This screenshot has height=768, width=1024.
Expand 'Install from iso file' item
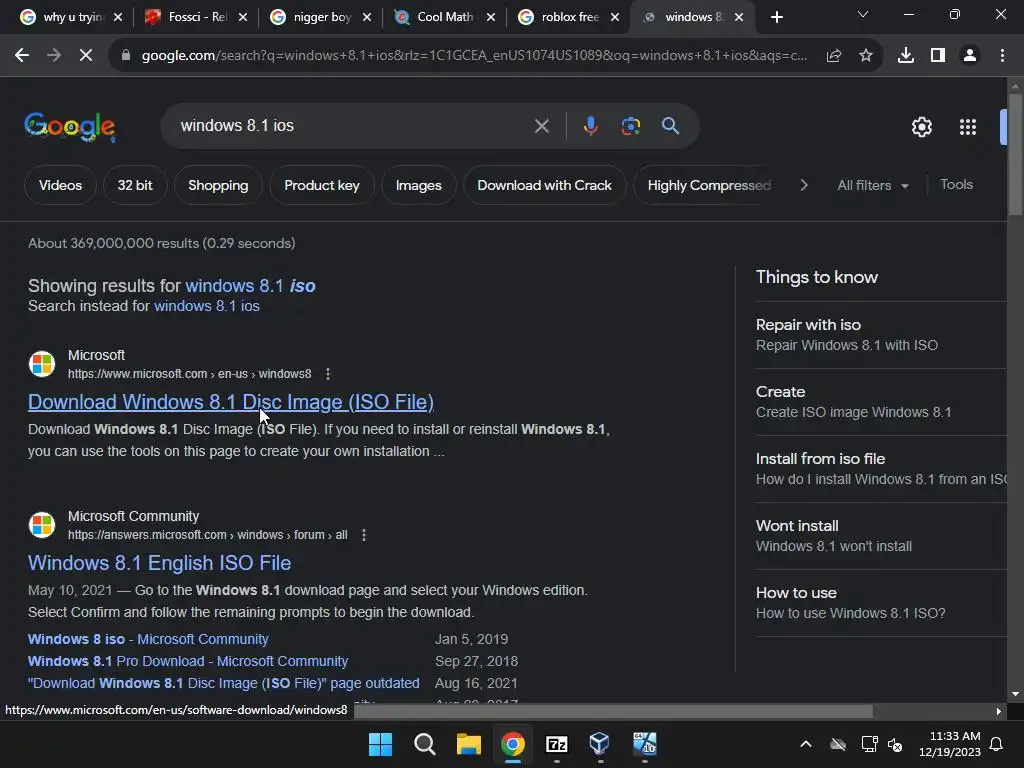(x=881, y=469)
